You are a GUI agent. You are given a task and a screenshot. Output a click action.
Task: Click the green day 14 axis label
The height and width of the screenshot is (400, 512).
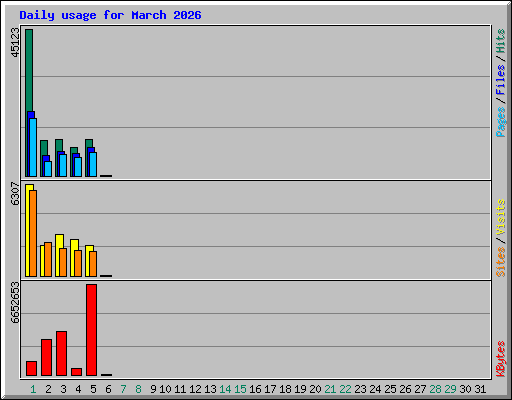point(225,389)
